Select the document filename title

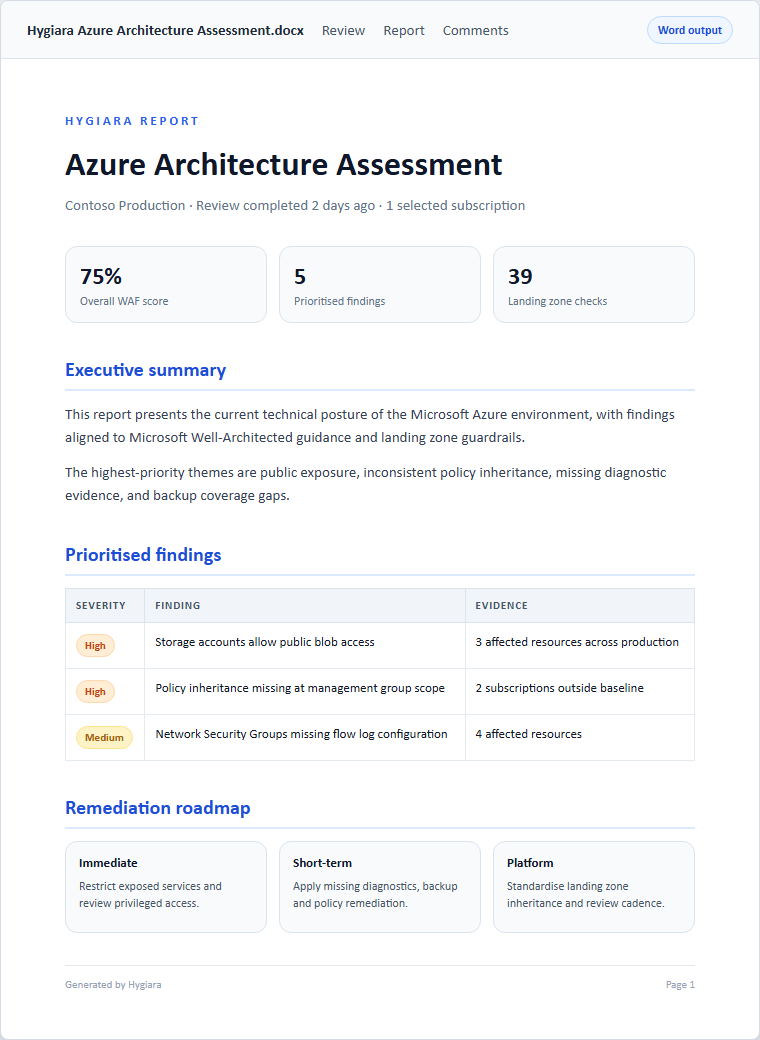(165, 31)
